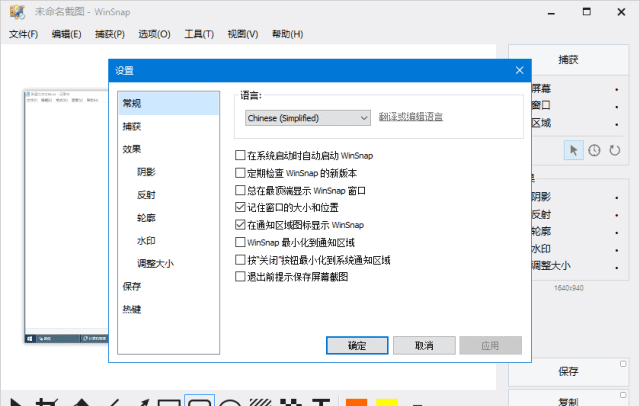Open the 选项(O) menu
This screenshot has width=640, height=406.
[154, 34]
